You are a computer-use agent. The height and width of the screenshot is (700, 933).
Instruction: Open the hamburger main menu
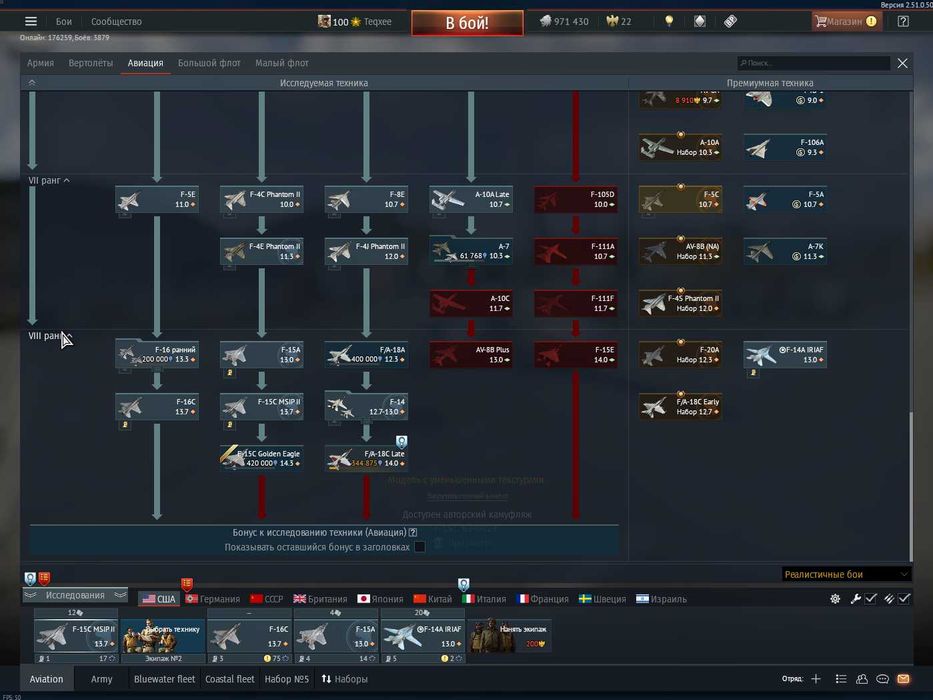(31, 21)
